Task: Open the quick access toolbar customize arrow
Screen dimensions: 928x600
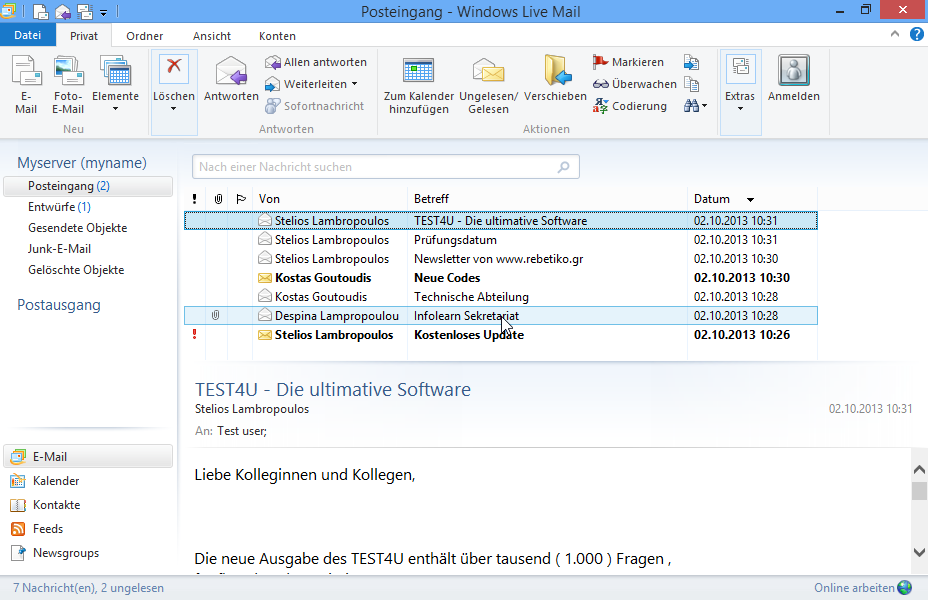Action: click(x=104, y=12)
